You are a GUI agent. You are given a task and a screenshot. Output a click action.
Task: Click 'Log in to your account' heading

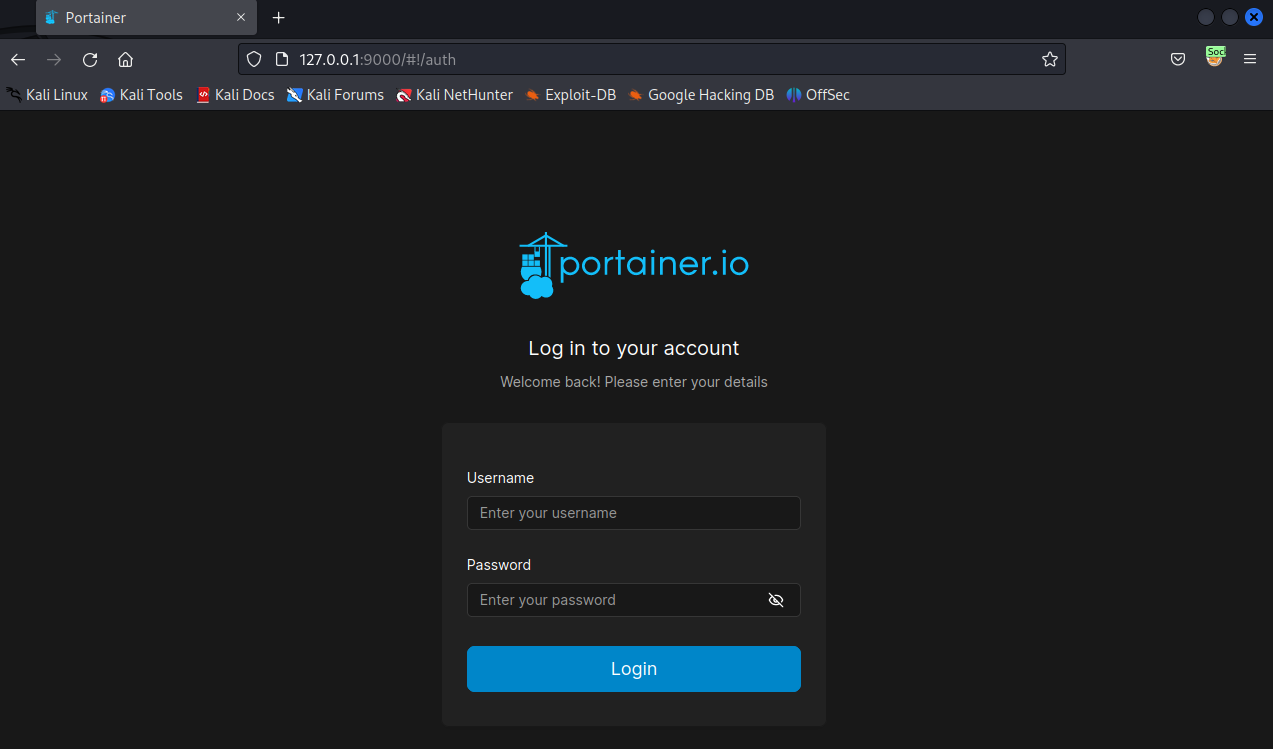click(634, 348)
